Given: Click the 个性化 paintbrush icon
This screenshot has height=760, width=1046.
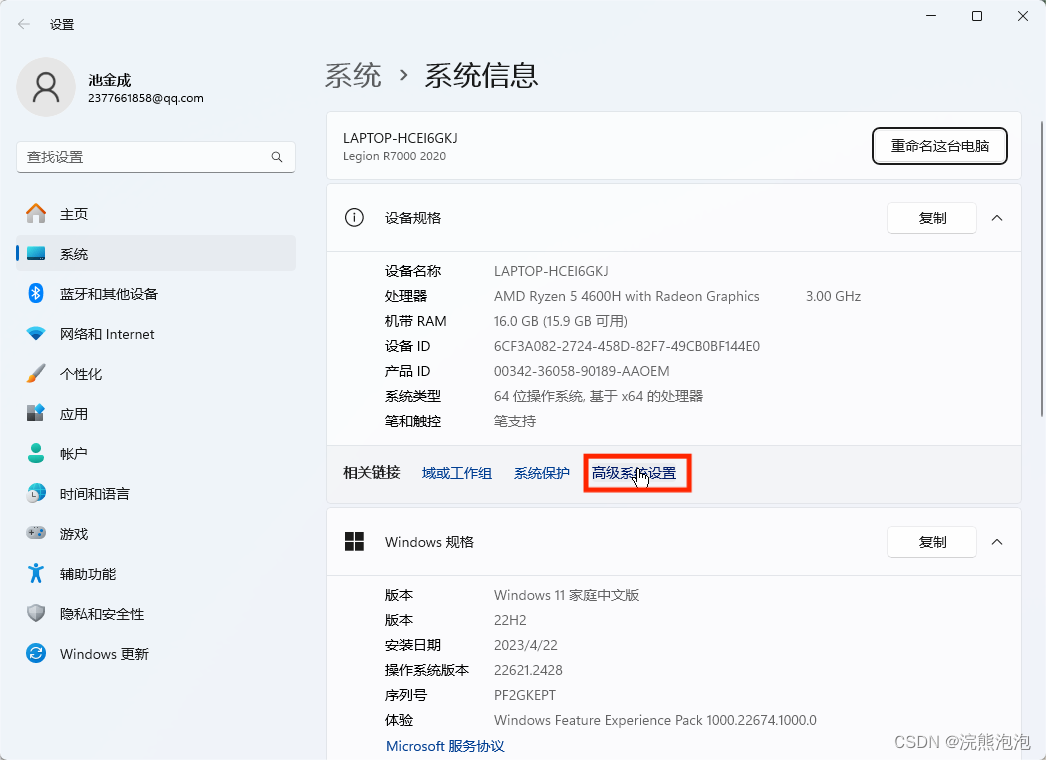Looking at the screenshot, I should [36, 374].
